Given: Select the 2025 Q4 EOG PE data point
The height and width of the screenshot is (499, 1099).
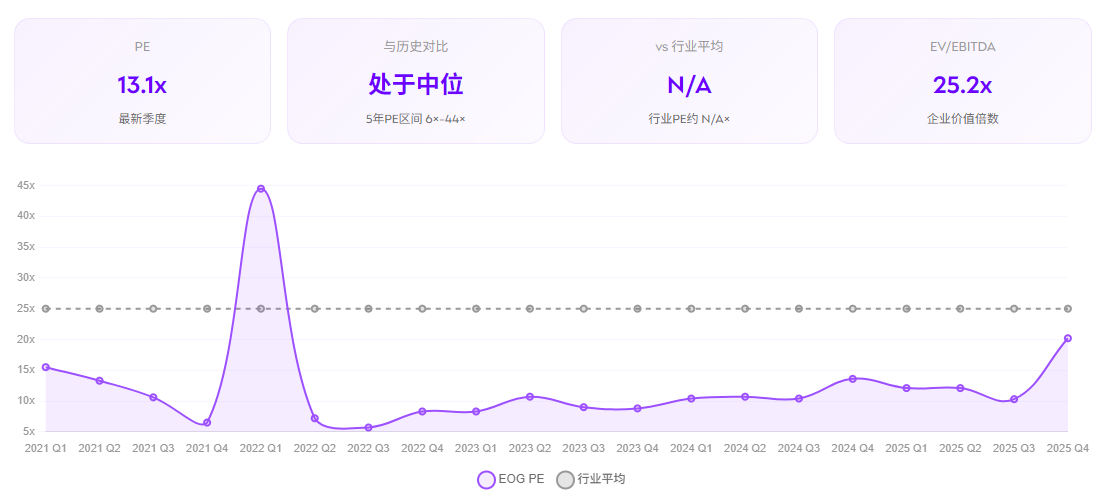Looking at the screenshot, I should (1067, 338).
